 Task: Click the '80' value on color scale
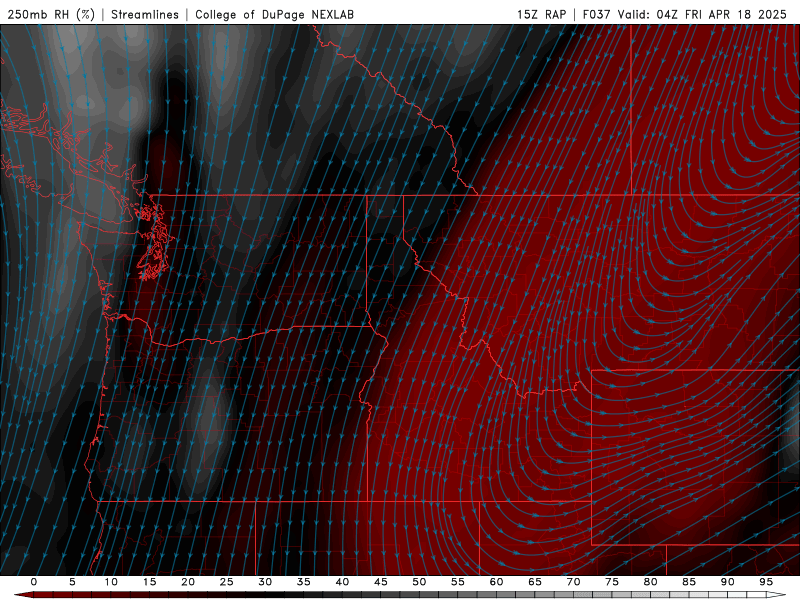tap(651, 582)
